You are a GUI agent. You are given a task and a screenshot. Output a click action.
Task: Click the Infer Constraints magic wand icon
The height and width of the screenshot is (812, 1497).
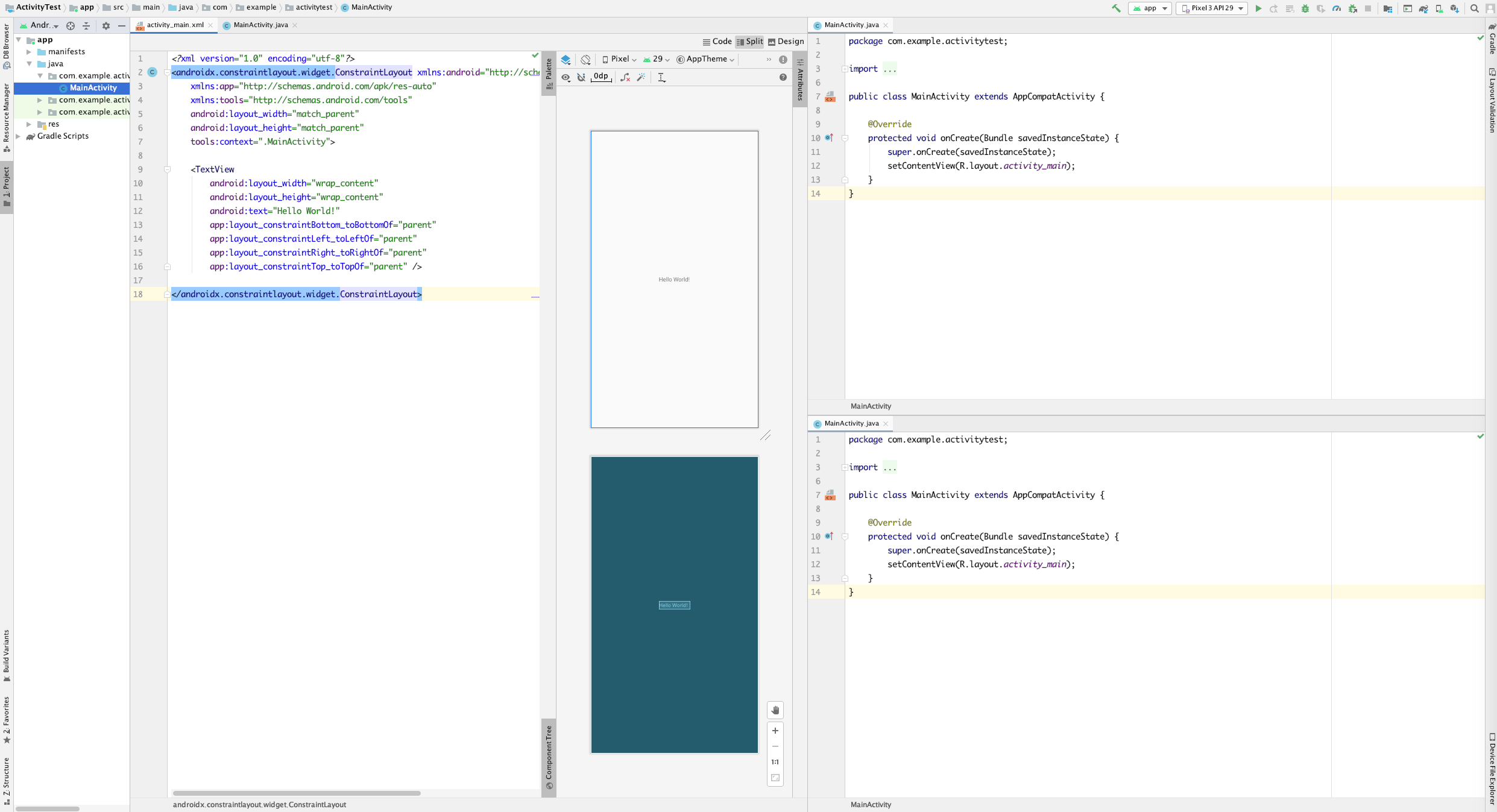click(641, 77)
